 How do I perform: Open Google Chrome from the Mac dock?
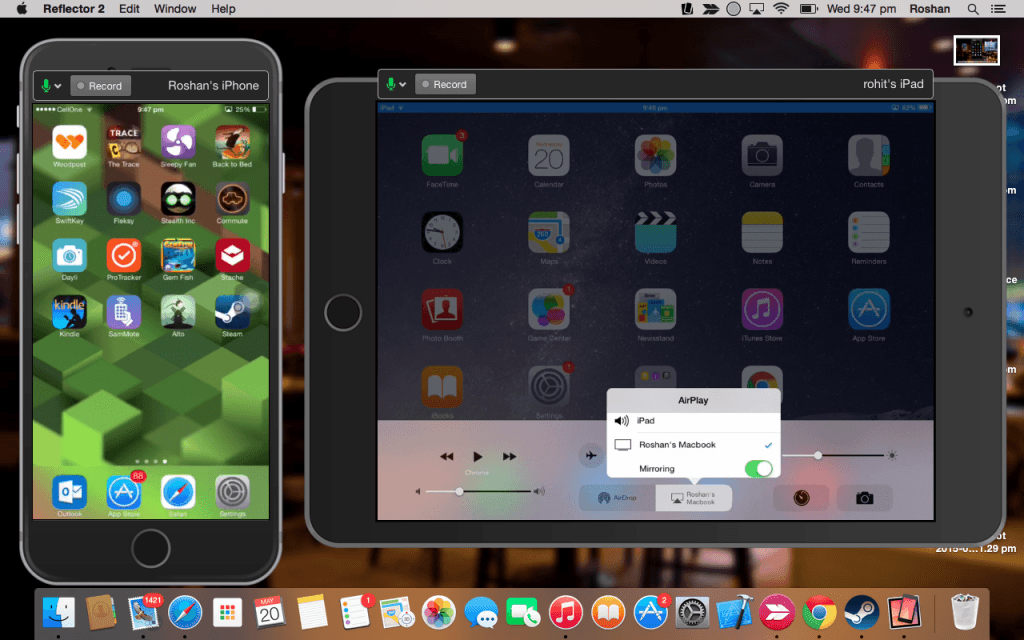[820, 611]
